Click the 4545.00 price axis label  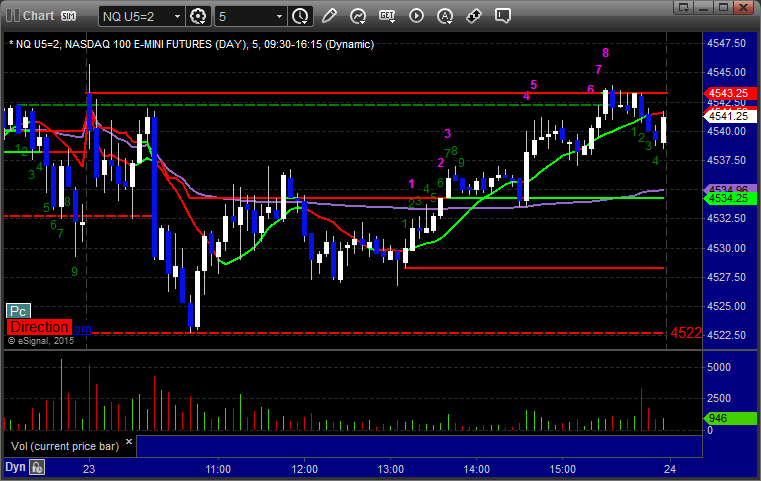tap(727, 72)
